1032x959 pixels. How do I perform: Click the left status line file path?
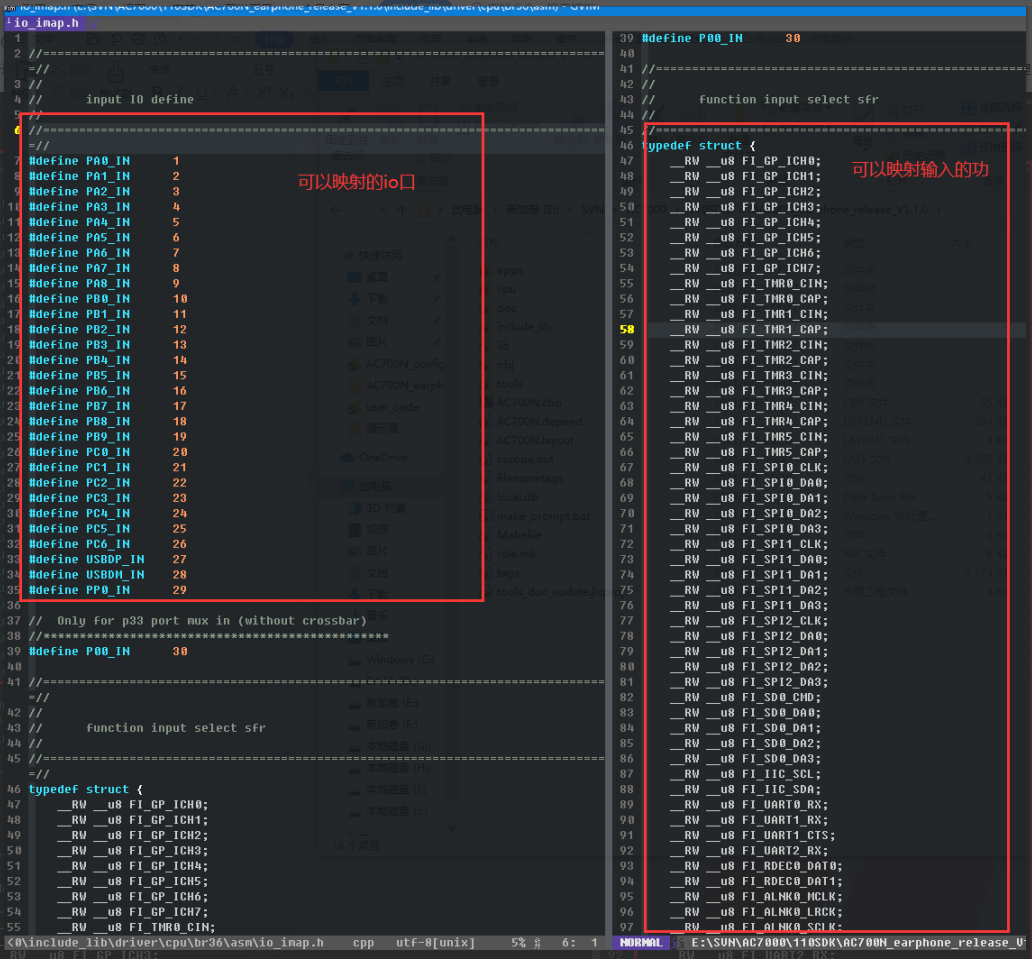point(166,943)
